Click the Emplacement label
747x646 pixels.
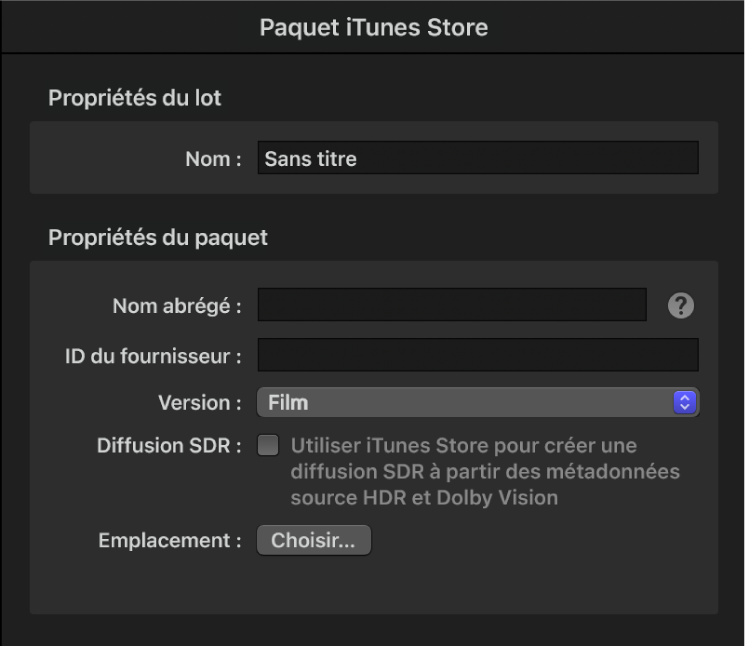click(170, 540)
